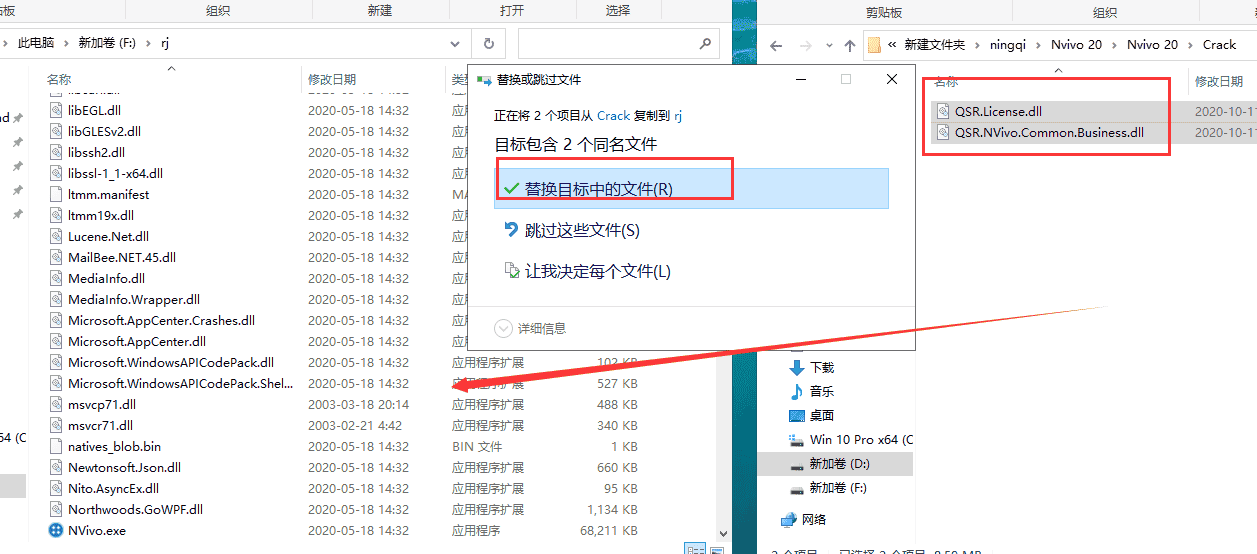Image resolution: width=1257 pixels, height=554 pixels.
Task: Select the msvcr71.dll file icon
Action: tap(56, 425)
